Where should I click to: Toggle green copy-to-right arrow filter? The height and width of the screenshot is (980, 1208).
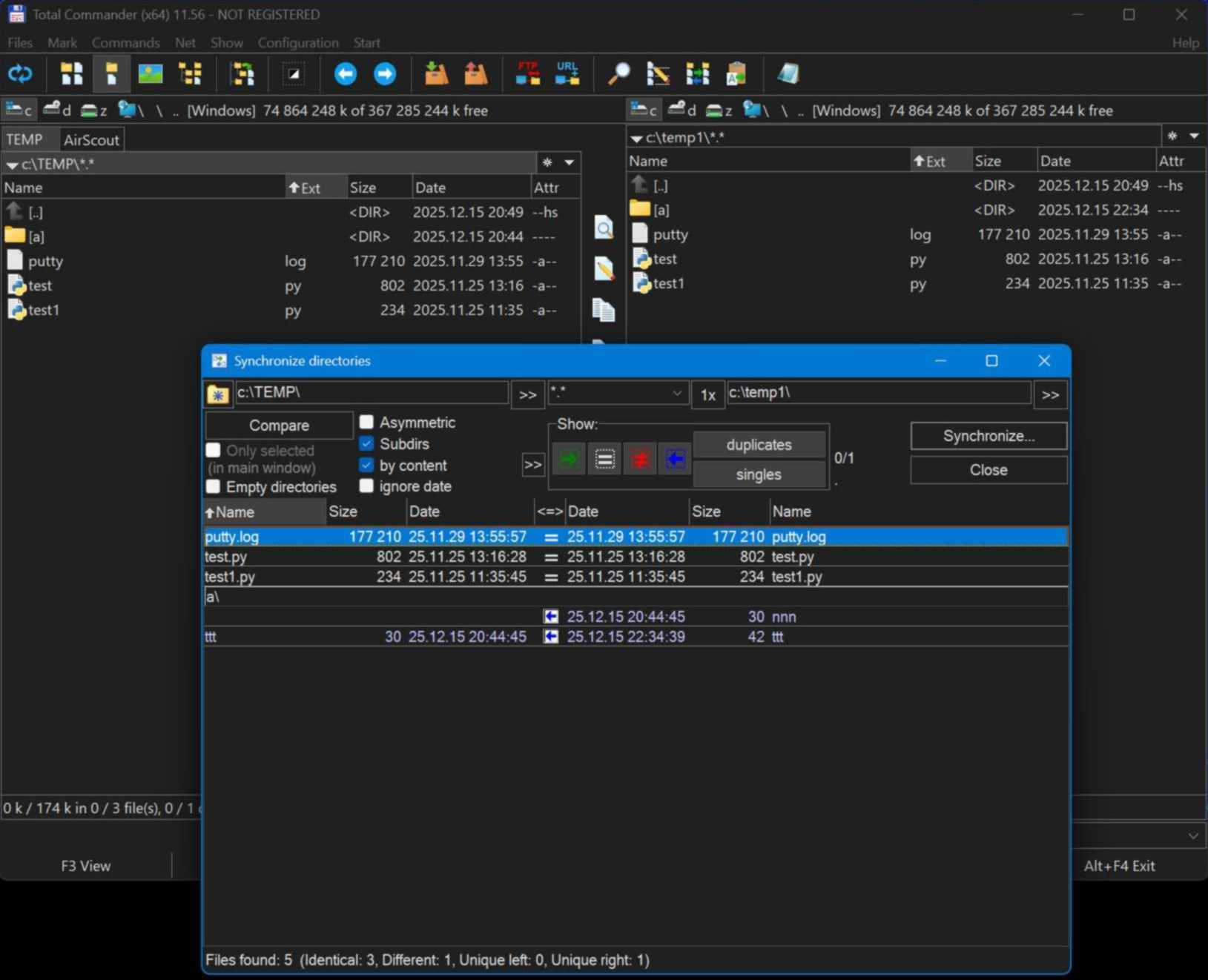tap(569, 460)
